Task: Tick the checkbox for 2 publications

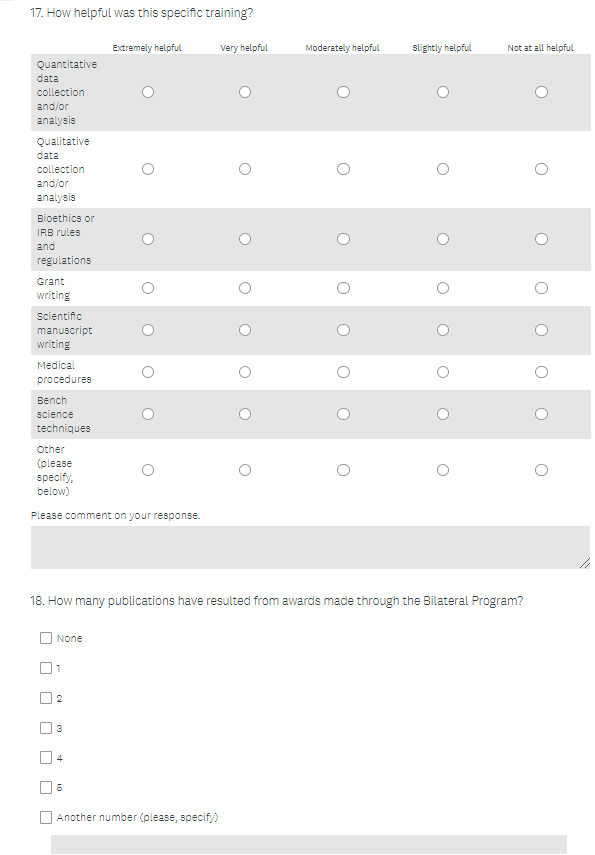Action: [46, 698]
